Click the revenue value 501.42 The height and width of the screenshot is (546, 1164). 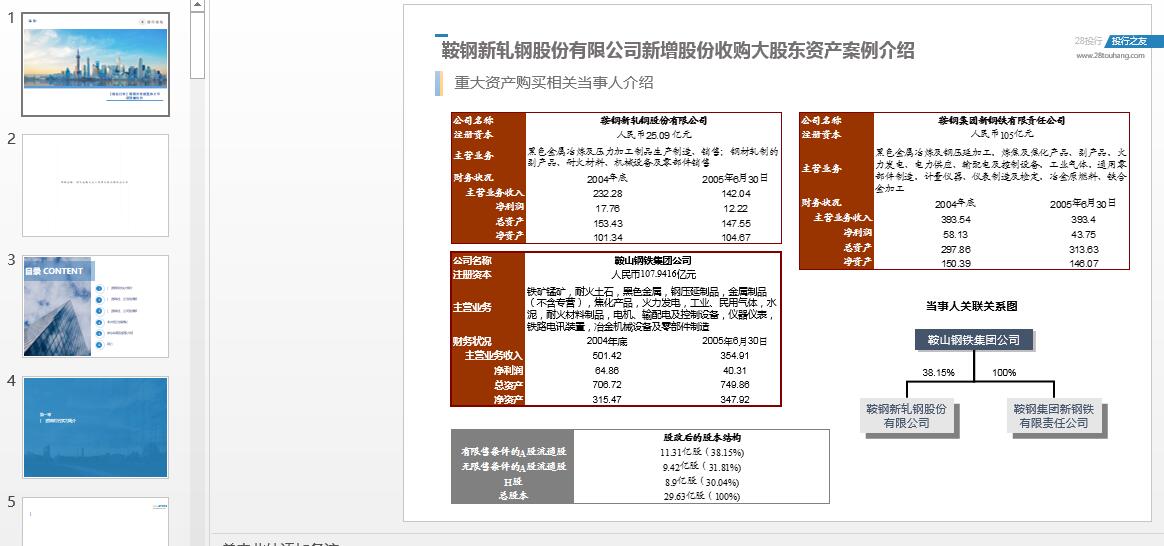click(x=607, y=355)
